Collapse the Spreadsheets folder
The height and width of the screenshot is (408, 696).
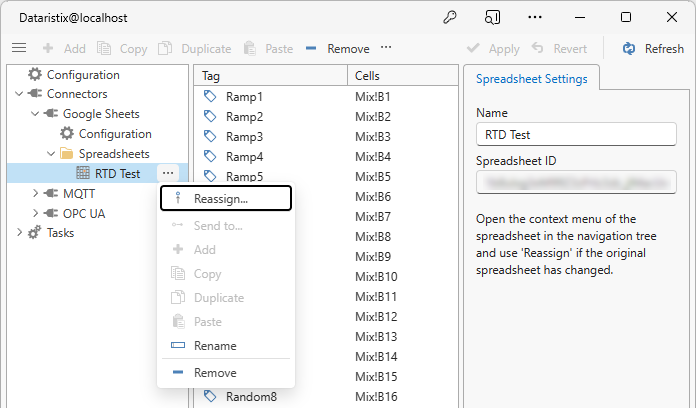(x=51, y=154)
